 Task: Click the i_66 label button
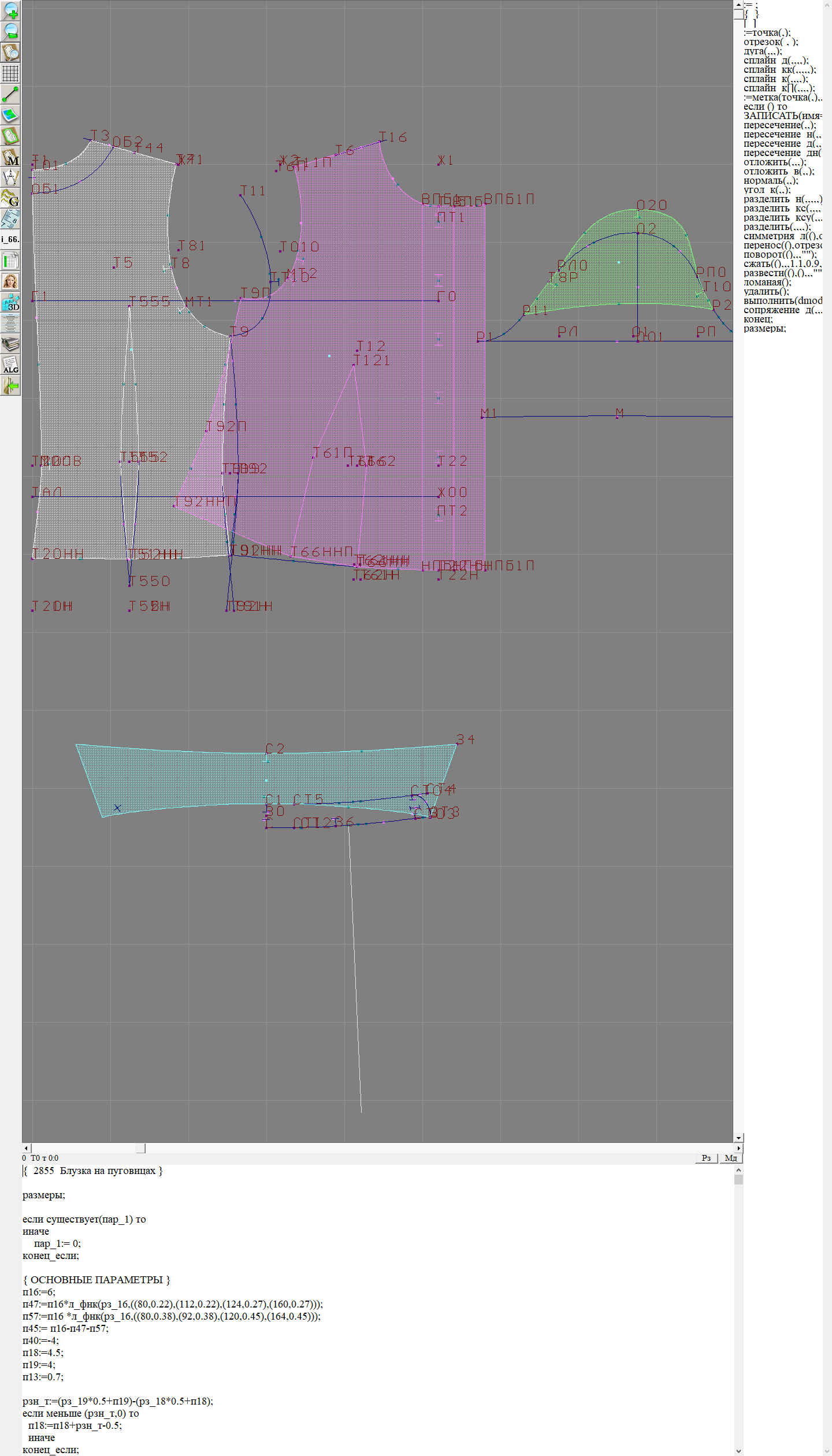click(10, 239)
